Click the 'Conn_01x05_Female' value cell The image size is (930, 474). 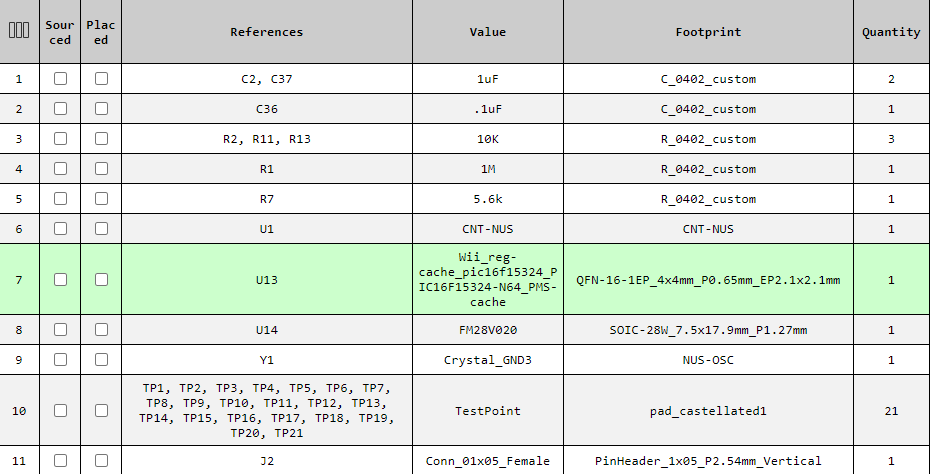488,461
